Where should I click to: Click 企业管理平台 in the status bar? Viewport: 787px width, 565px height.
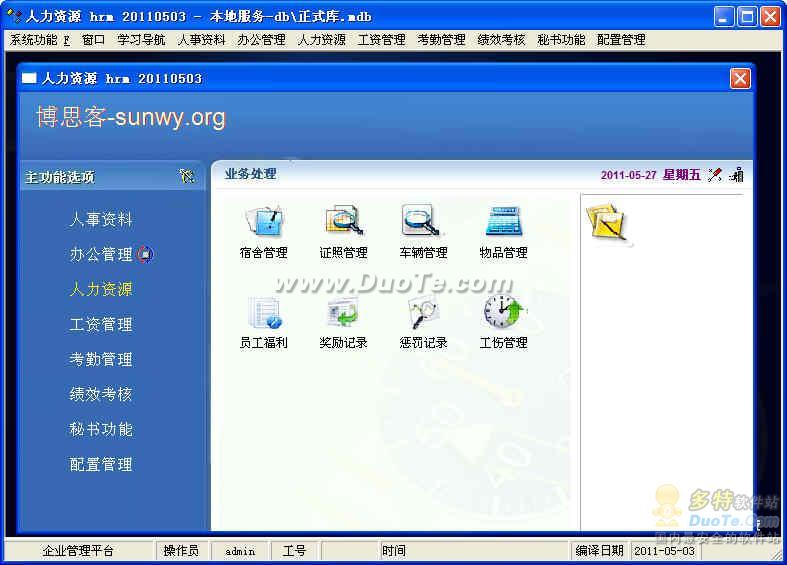(78, 551)
